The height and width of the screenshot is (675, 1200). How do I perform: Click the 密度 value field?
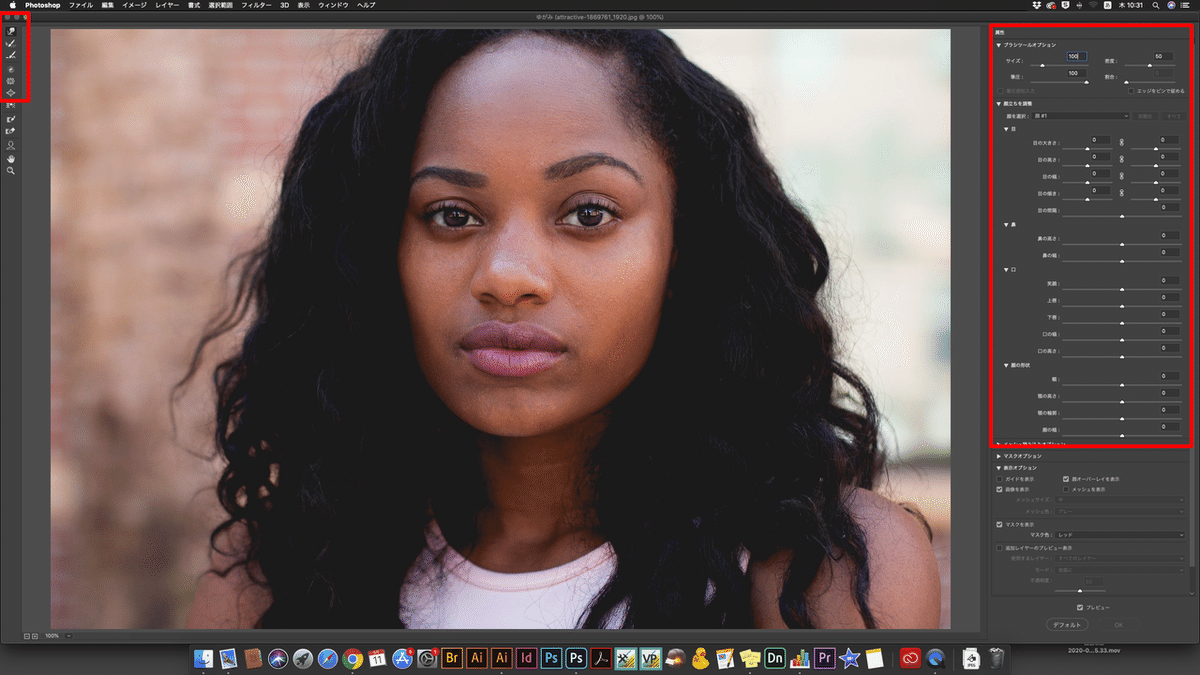1163,56
